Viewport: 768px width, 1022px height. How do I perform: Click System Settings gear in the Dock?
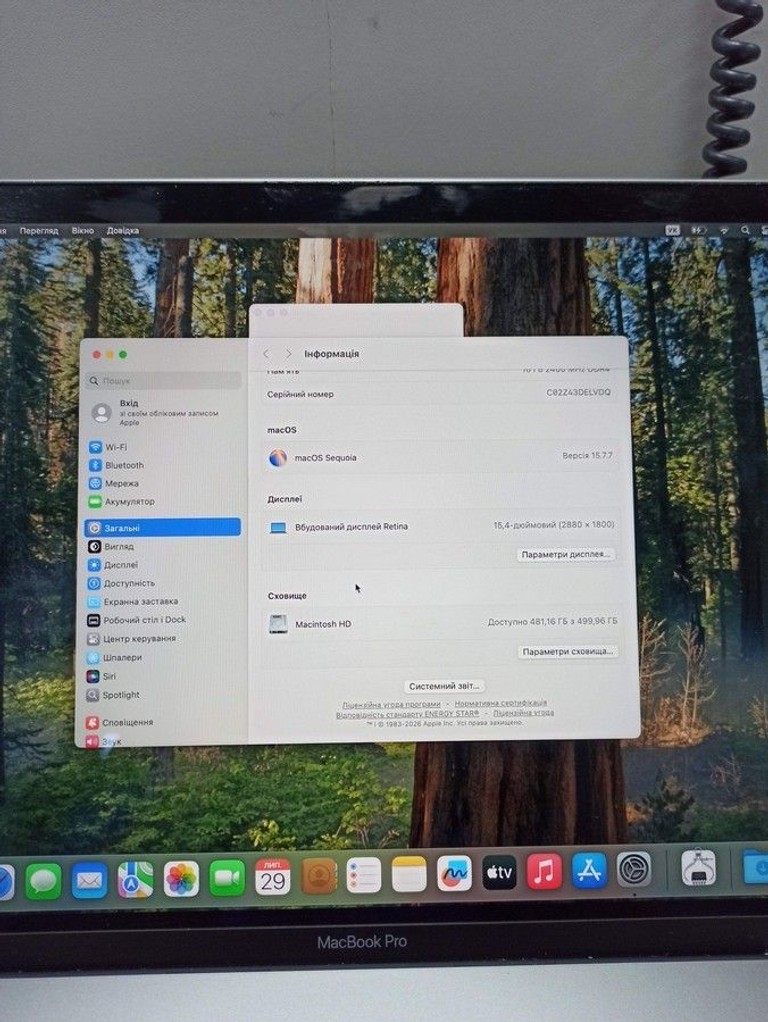pyautogui.click(x=634, y=868)
